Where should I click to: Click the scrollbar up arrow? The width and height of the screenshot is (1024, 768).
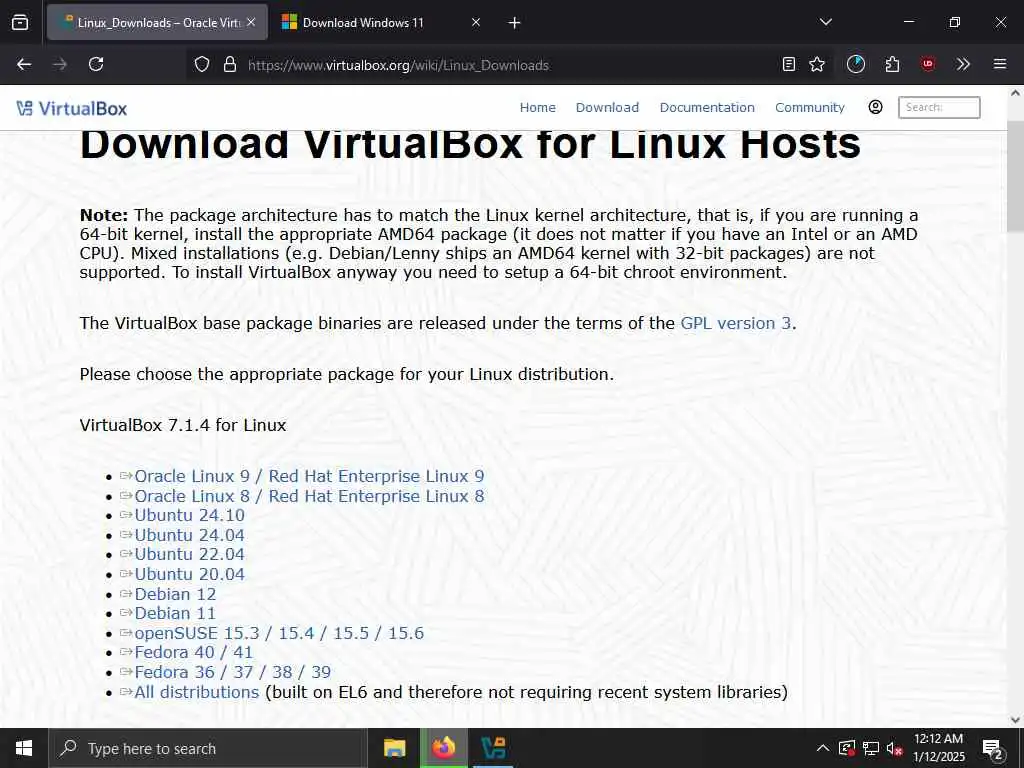click(1015, 93)
